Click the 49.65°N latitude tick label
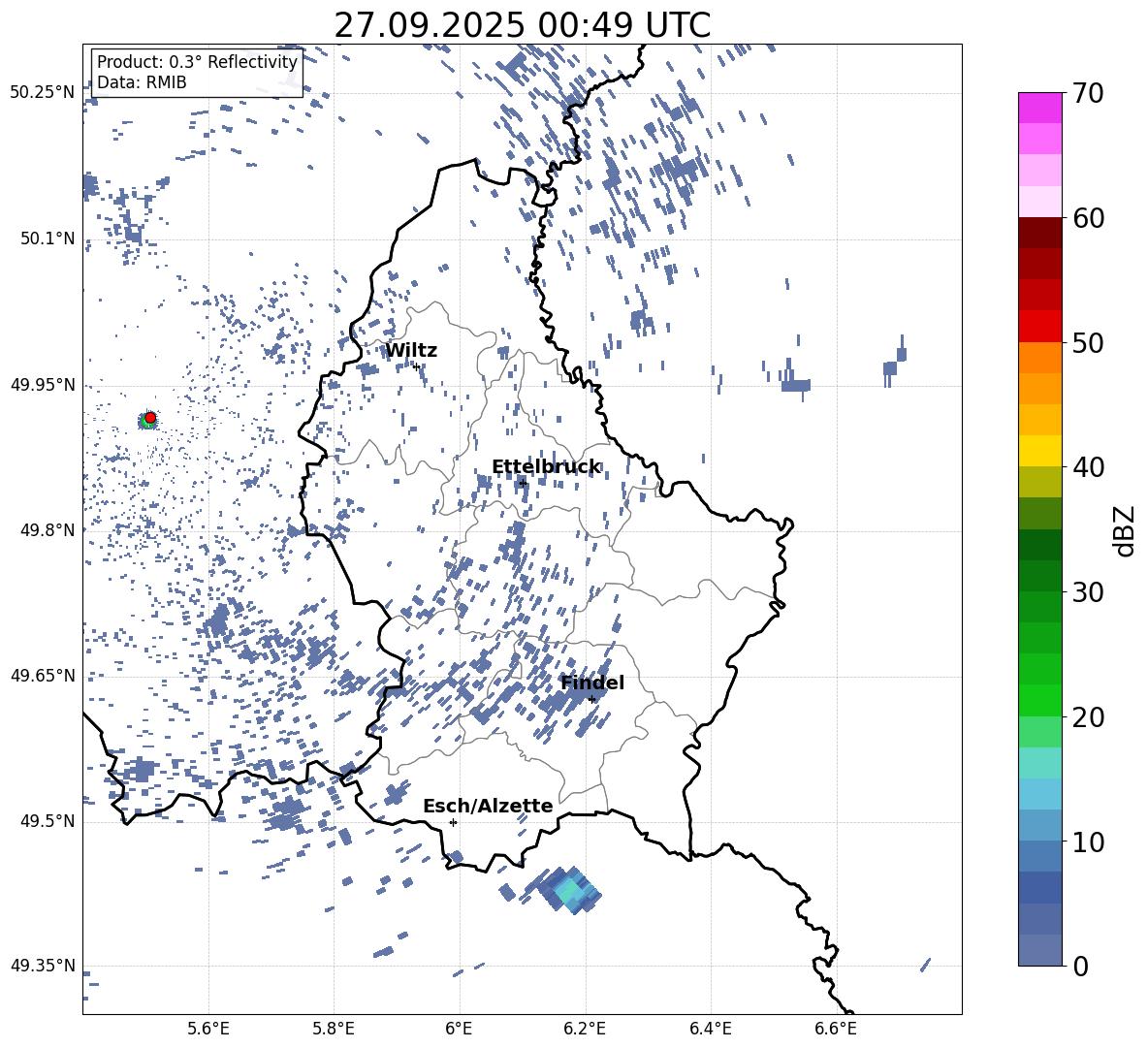The height and width of the screenshot is (1048, 1148). click(43, 675)
